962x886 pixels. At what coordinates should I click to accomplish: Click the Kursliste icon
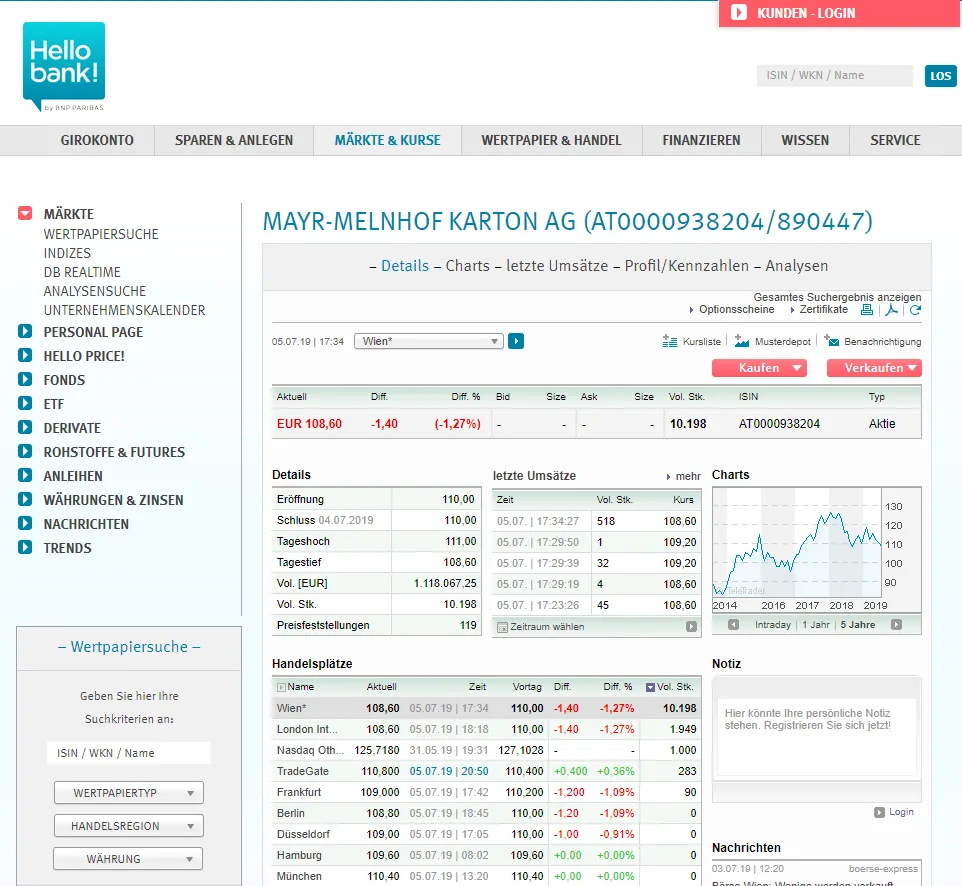[x=669, y=341]
